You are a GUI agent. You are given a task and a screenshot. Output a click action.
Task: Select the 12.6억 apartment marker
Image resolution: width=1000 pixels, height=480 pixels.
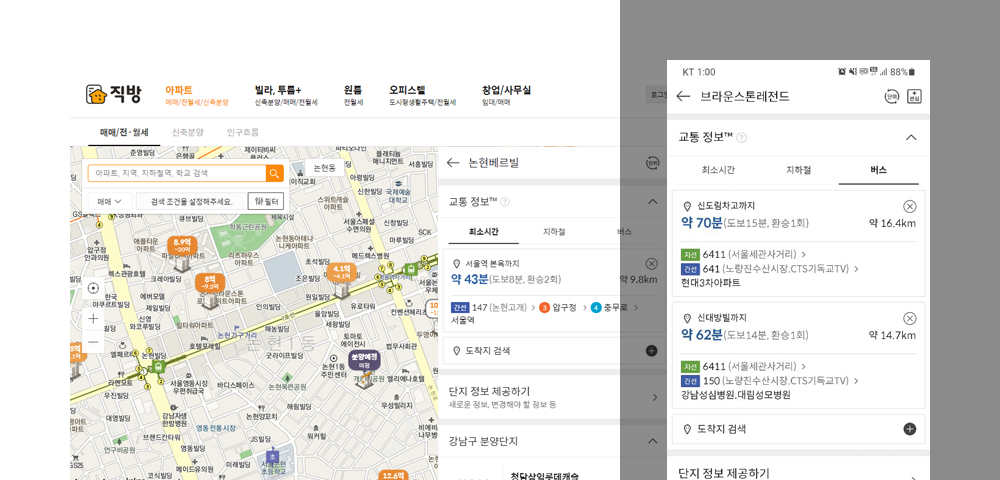[393, 475]
